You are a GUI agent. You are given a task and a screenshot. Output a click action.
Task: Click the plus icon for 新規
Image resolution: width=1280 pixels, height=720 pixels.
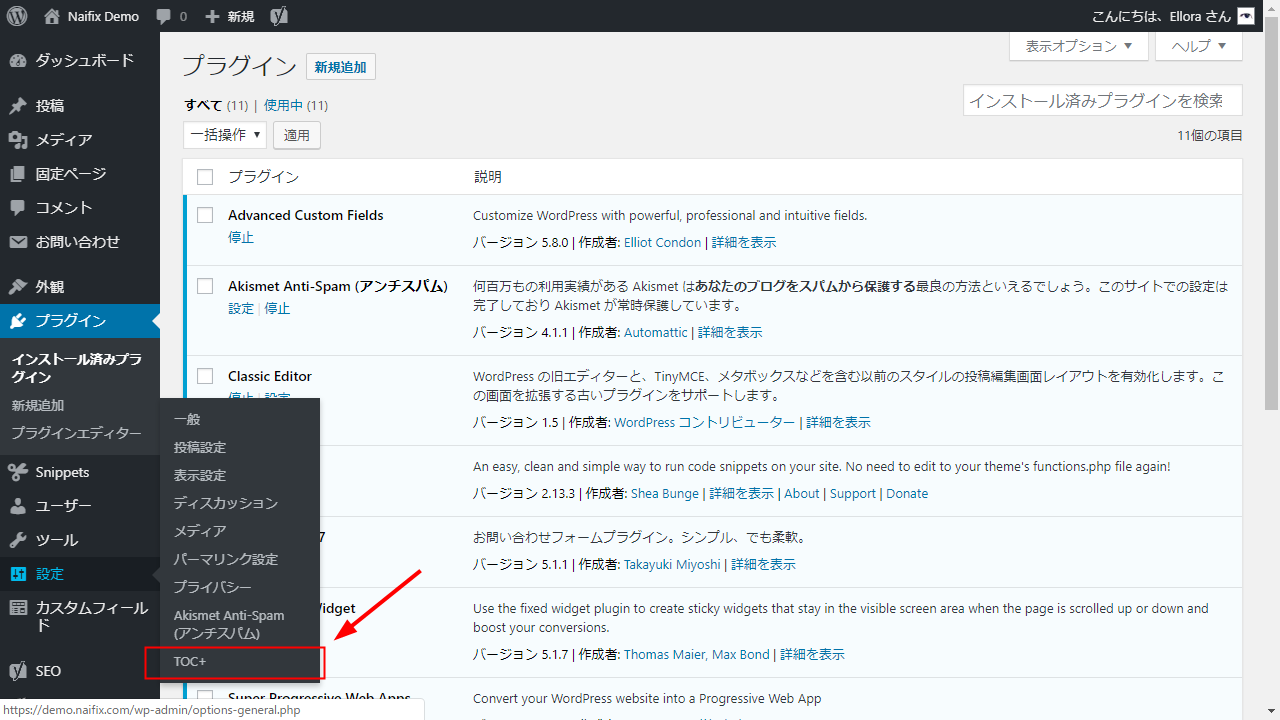click(x=212, y=17)
